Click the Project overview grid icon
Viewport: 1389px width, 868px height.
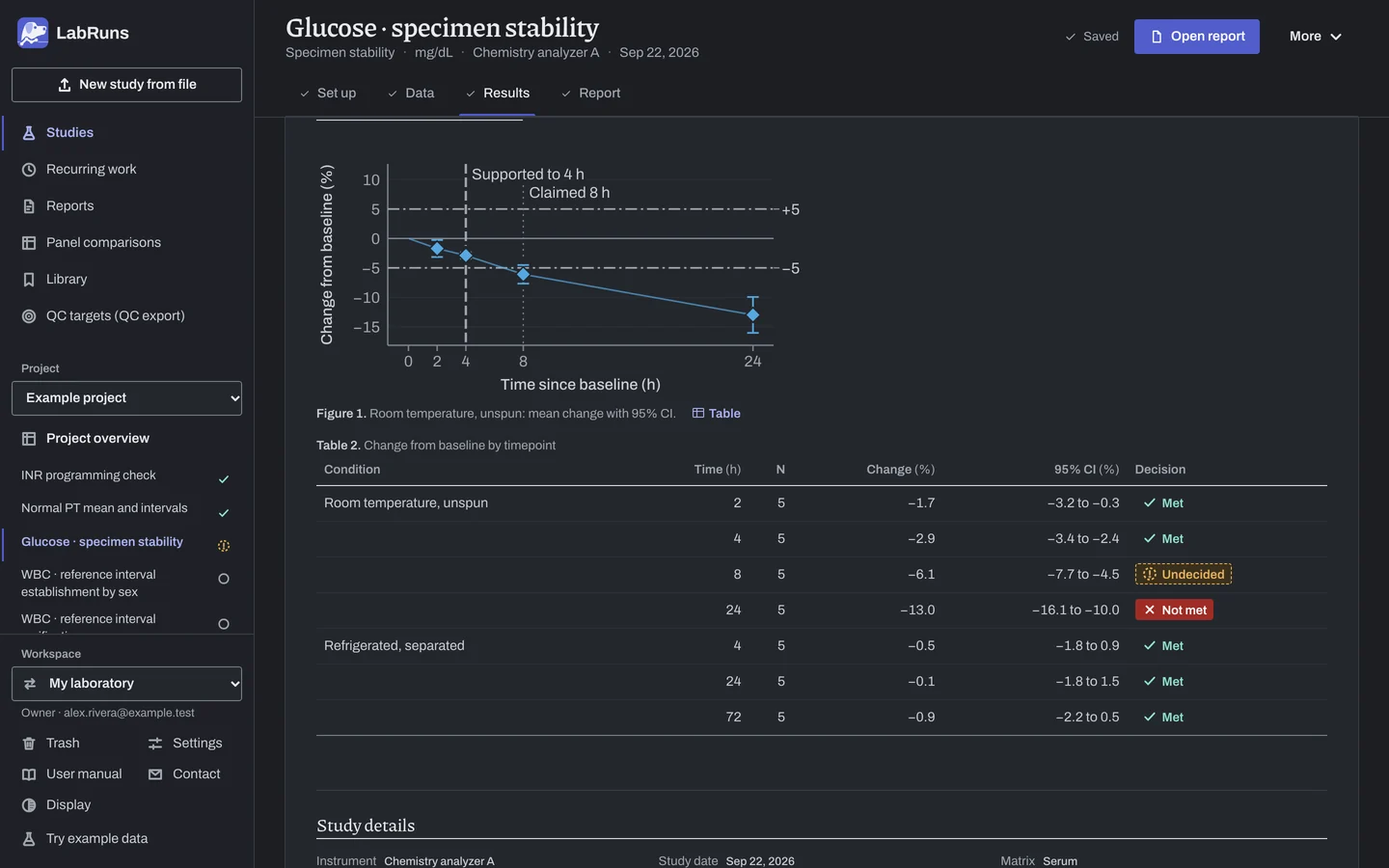point(29,439)
